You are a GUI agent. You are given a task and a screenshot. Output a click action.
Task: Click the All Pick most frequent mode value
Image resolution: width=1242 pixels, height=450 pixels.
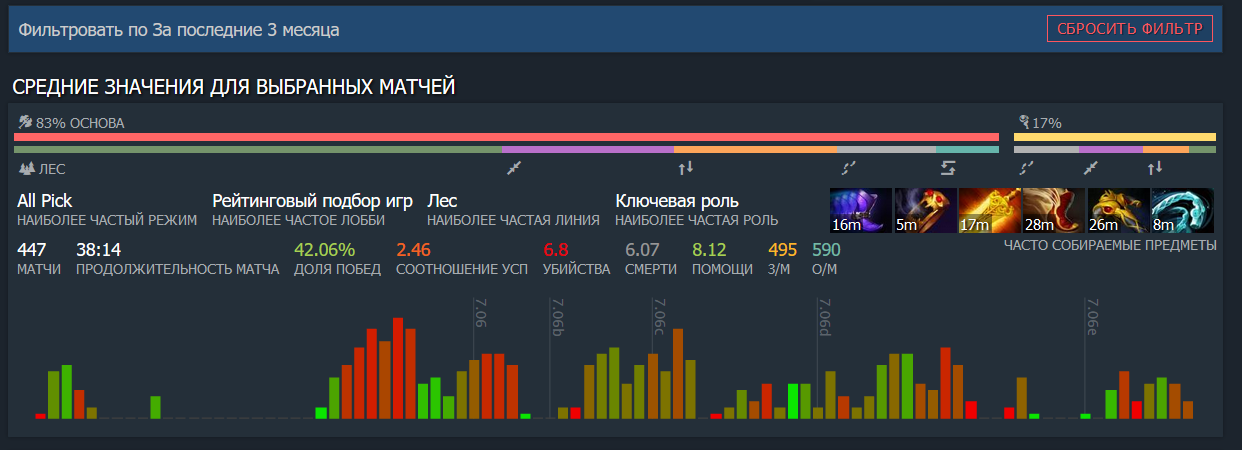coord(45,201)
